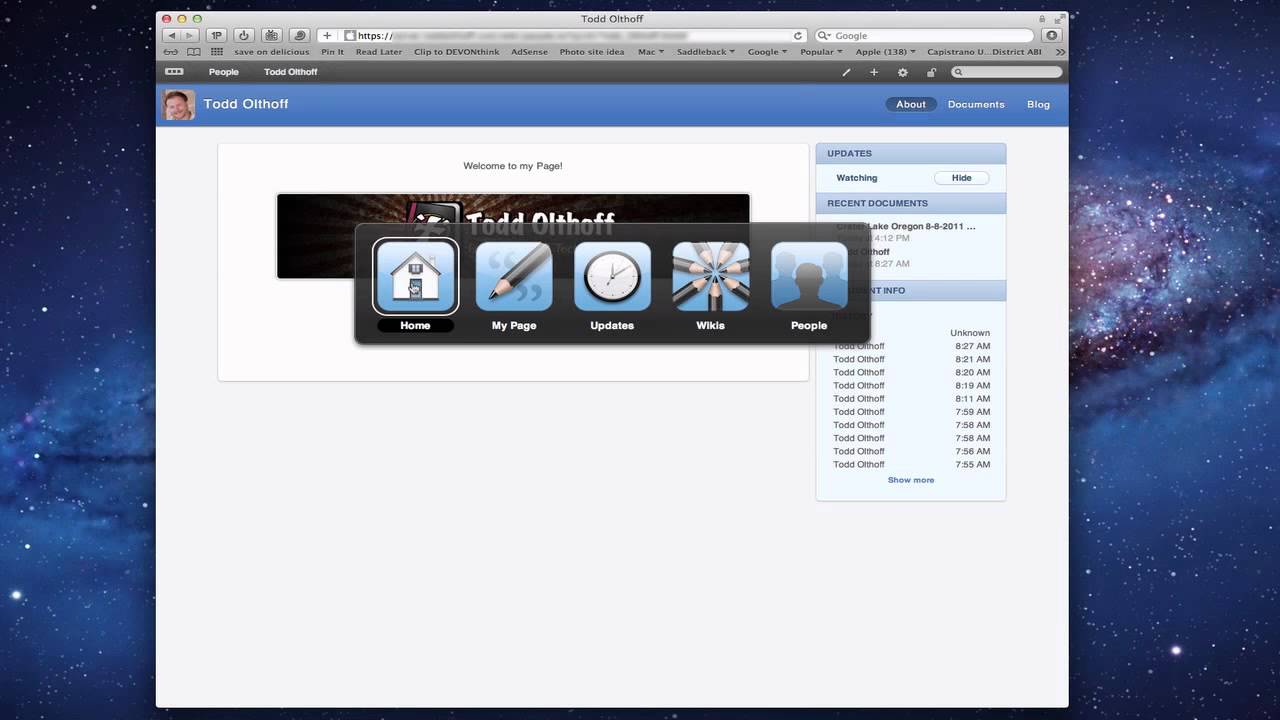Image resolution: width=1280 pixels, height=720 pixels.
Task: Enter full screen with the arrows icon
Action: pyautogui.click(x=1059, y=19)
